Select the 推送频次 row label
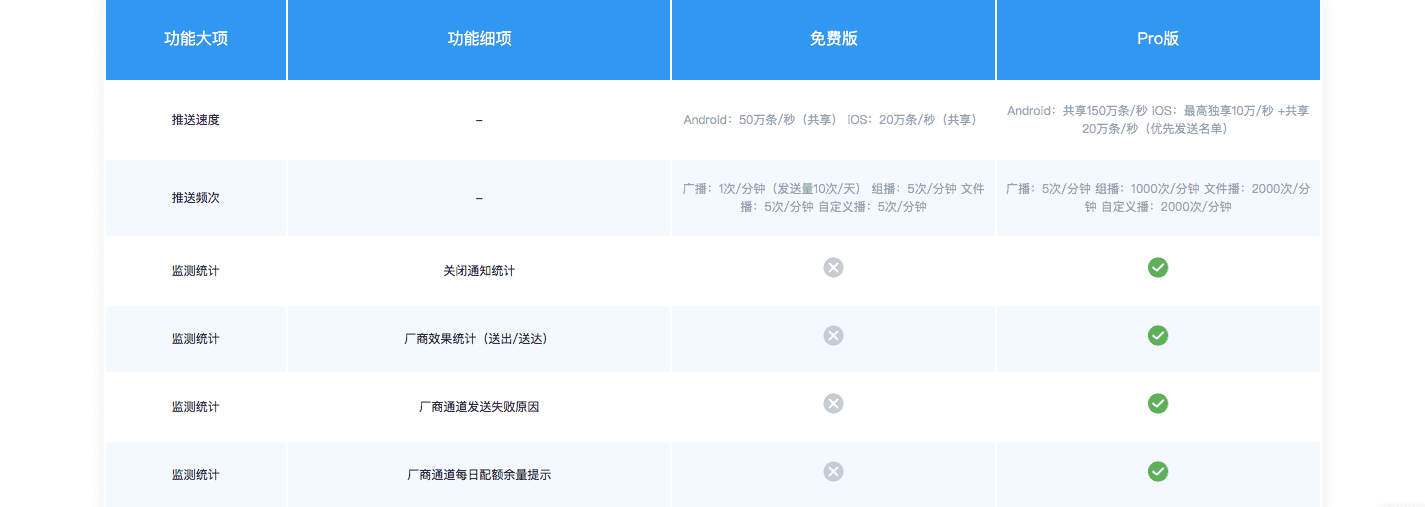The width and height of the screenshot is (1425, 507). pos(196,198)
